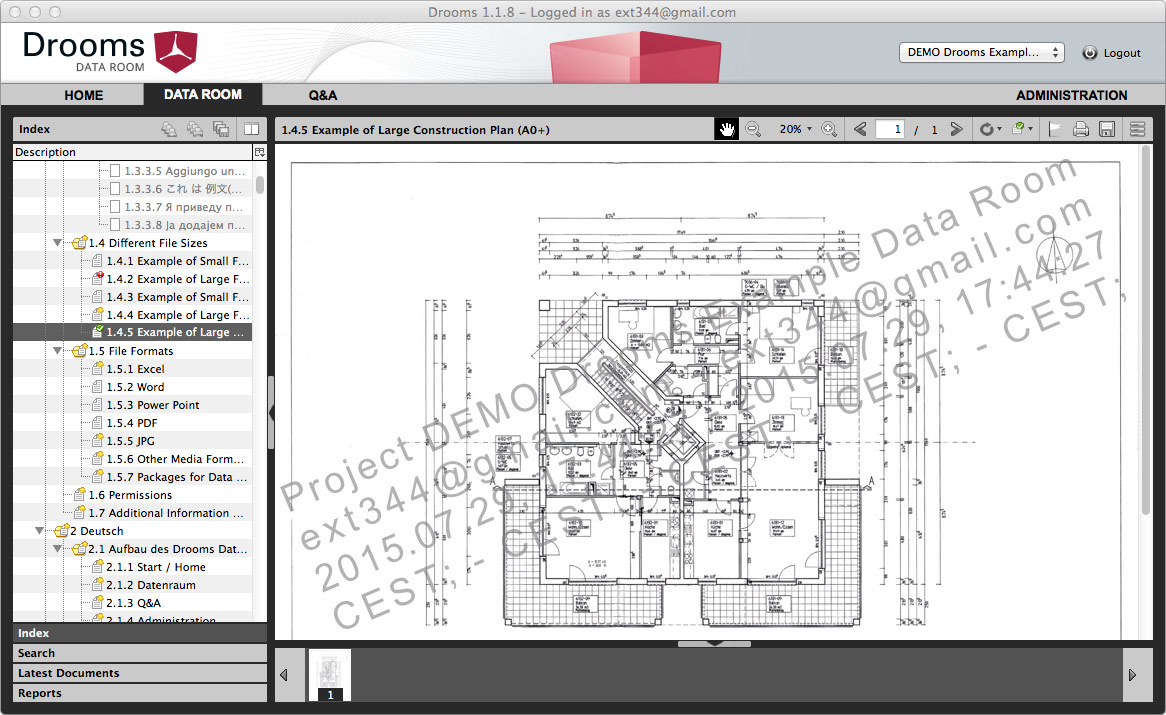
Task: Click the zoom out magnifier
Action: coord(754,129)
